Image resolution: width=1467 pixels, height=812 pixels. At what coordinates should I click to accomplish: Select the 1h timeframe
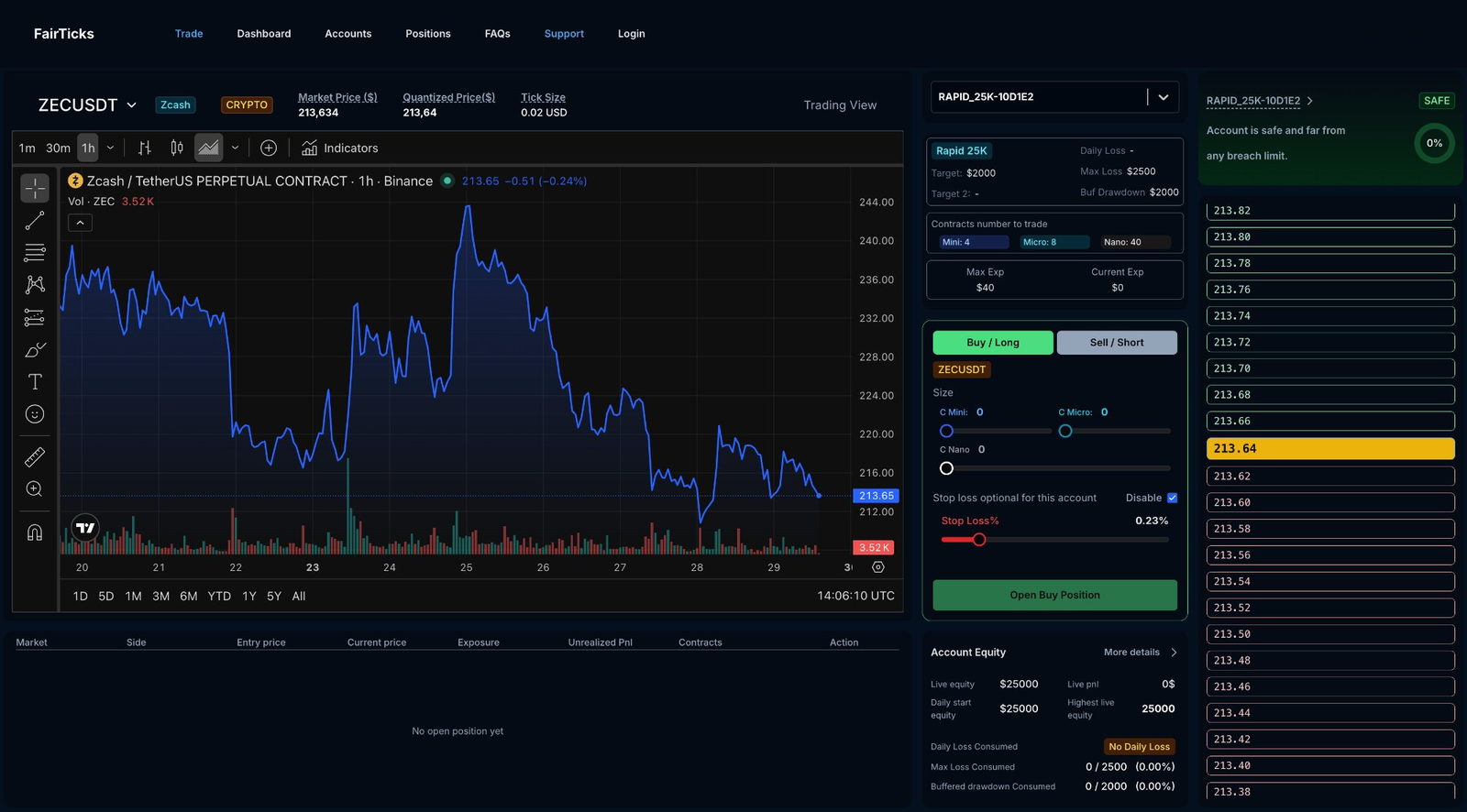pos(88,148)
